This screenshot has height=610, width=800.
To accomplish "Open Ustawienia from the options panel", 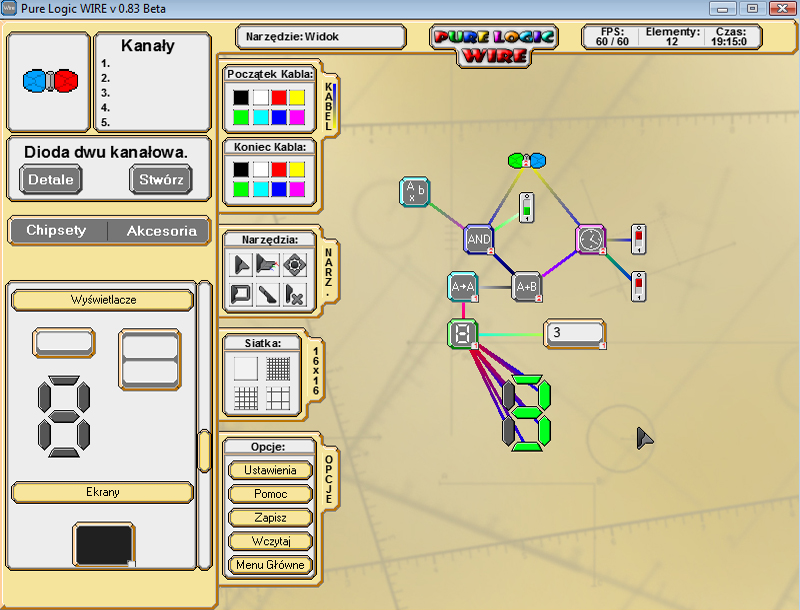I will (x=270, y=470).
